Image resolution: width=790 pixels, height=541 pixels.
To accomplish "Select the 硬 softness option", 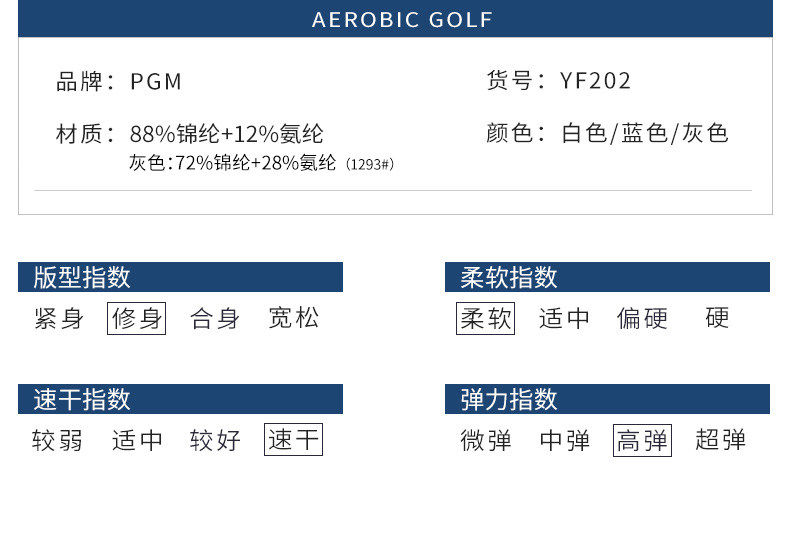I will (717, 319).
